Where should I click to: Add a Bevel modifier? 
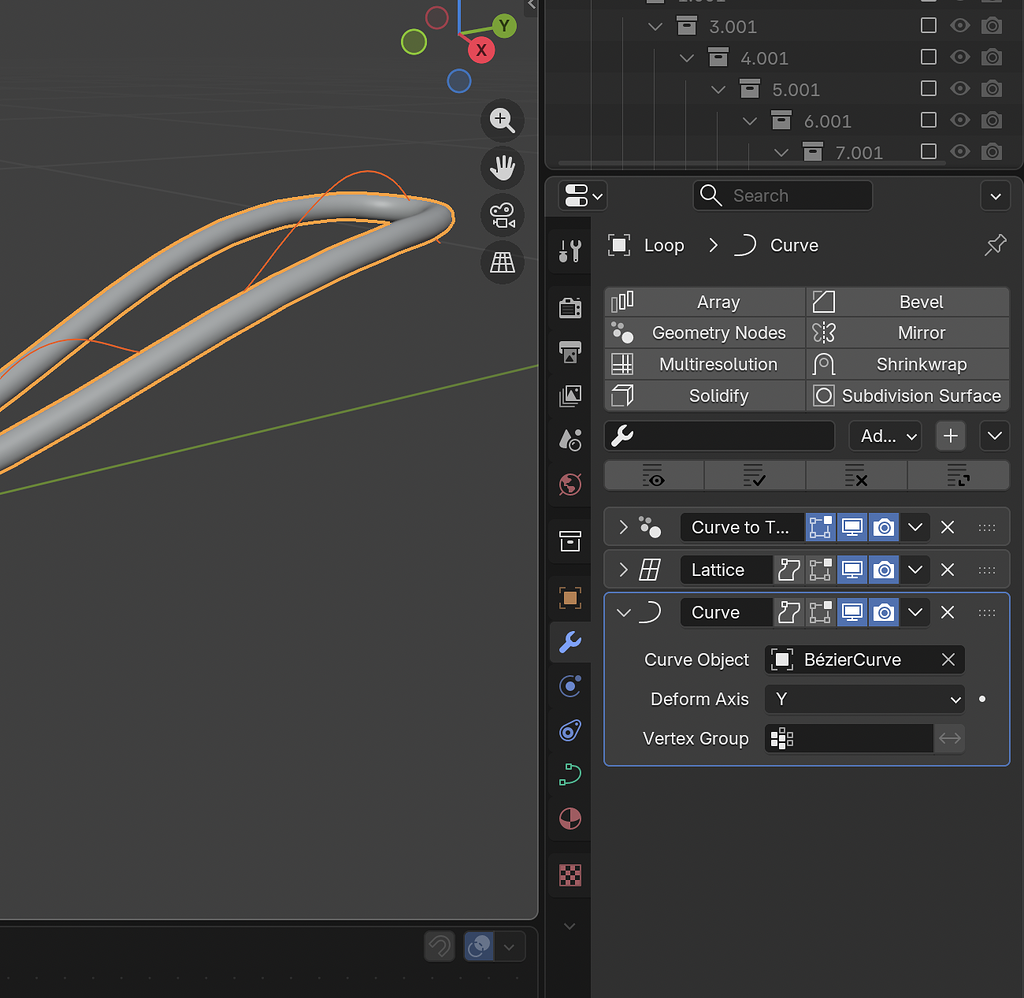(908, 302)
